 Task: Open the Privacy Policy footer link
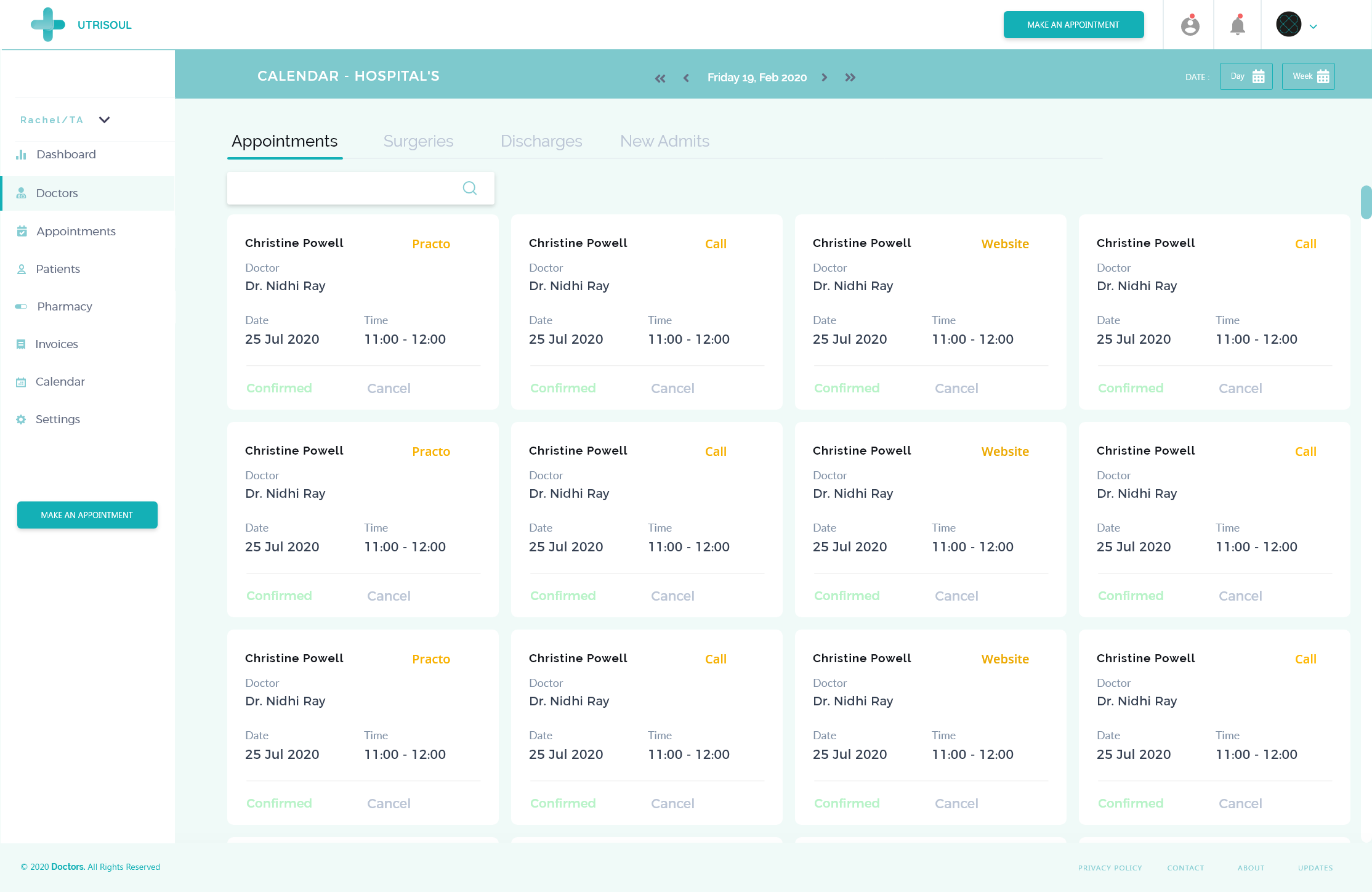point(1110,868)
